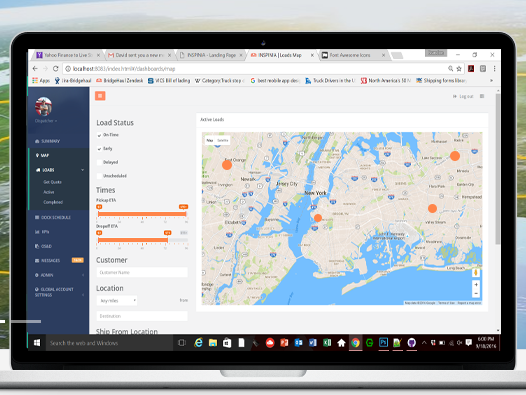Viewport: 526px width, 395px height.
Task: Open Get Quote under Loads
Action: (52, 182)
